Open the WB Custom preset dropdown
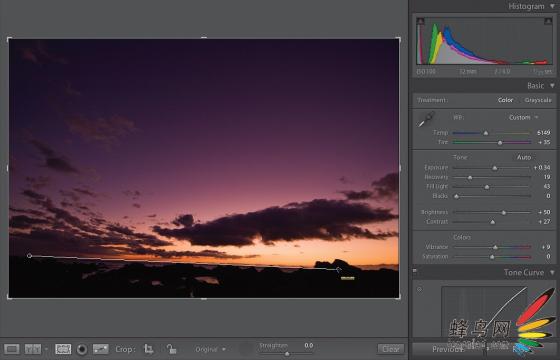 pos(524,118)
